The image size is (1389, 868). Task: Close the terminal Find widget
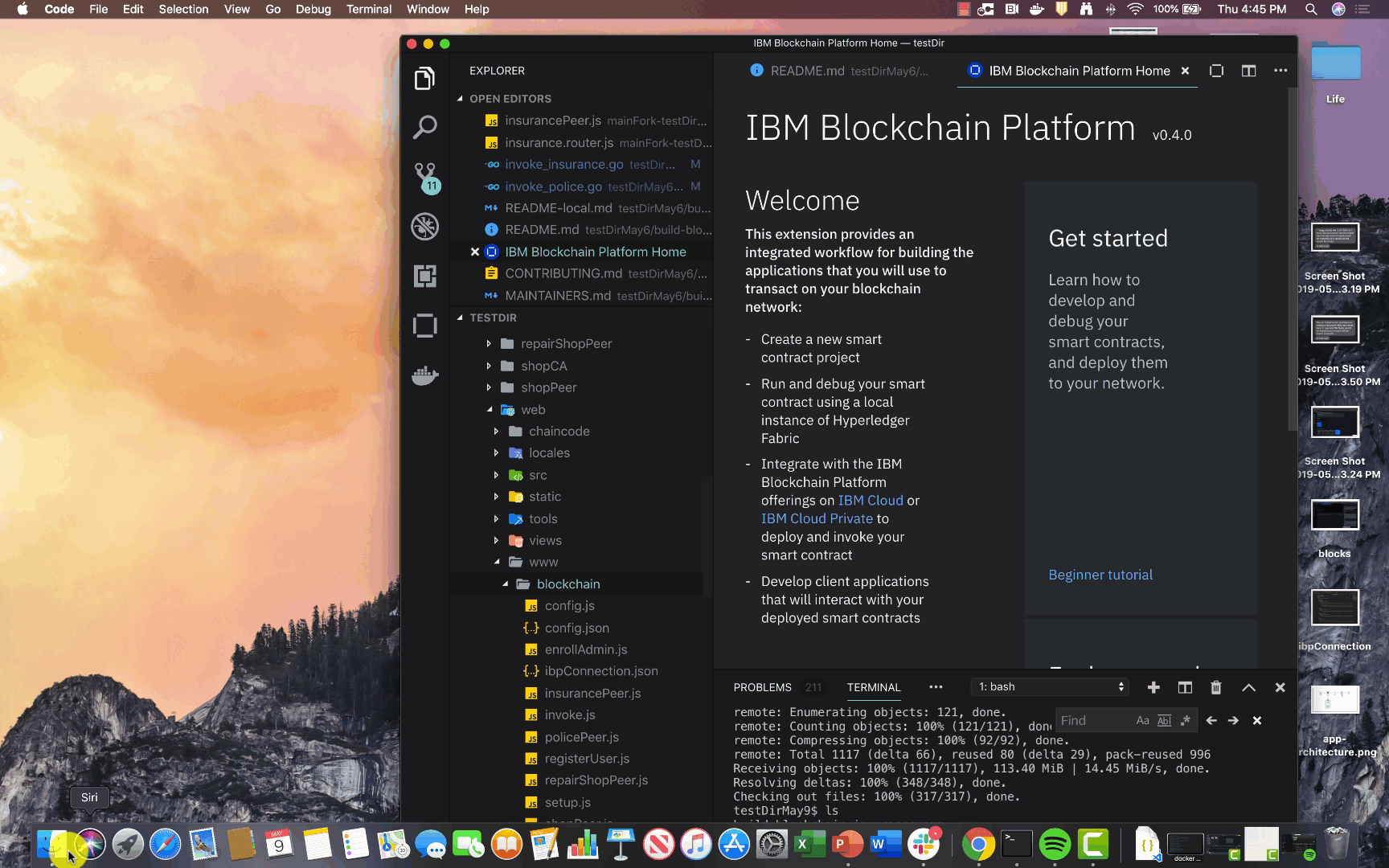pyautogui.click(x=1257, y=720)
